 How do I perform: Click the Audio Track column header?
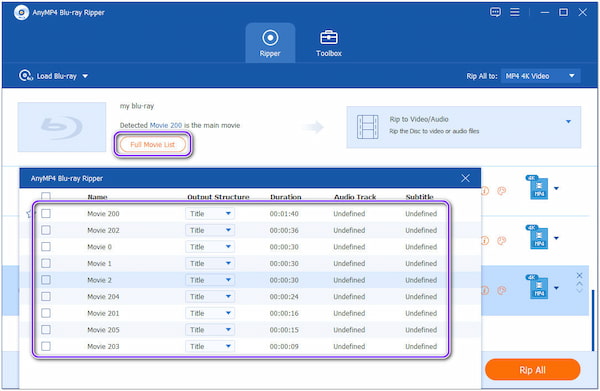pos(355,197)
